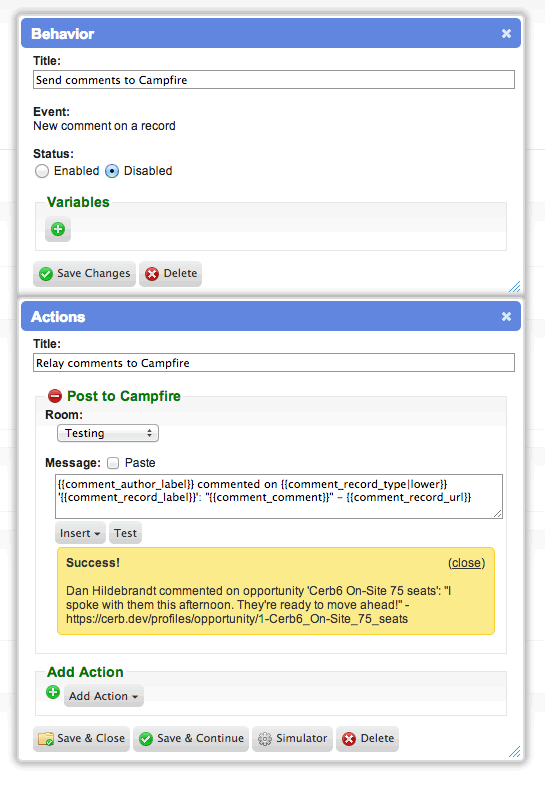
Task: Select the Enabled status radio button
Action: (42, 171)
